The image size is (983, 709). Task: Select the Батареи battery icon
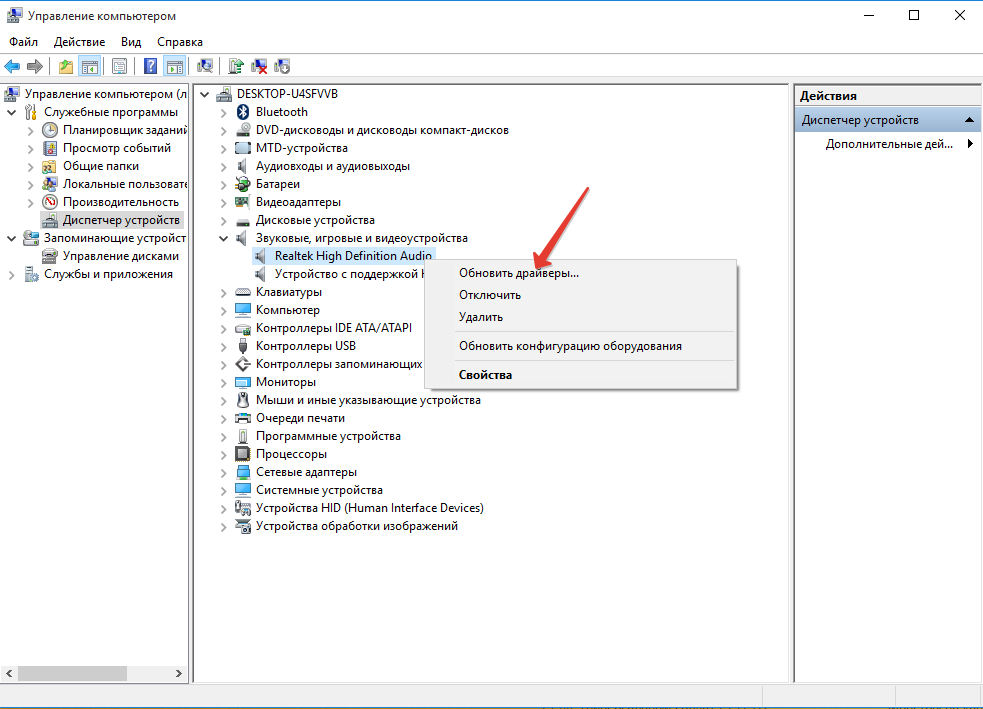243,184
